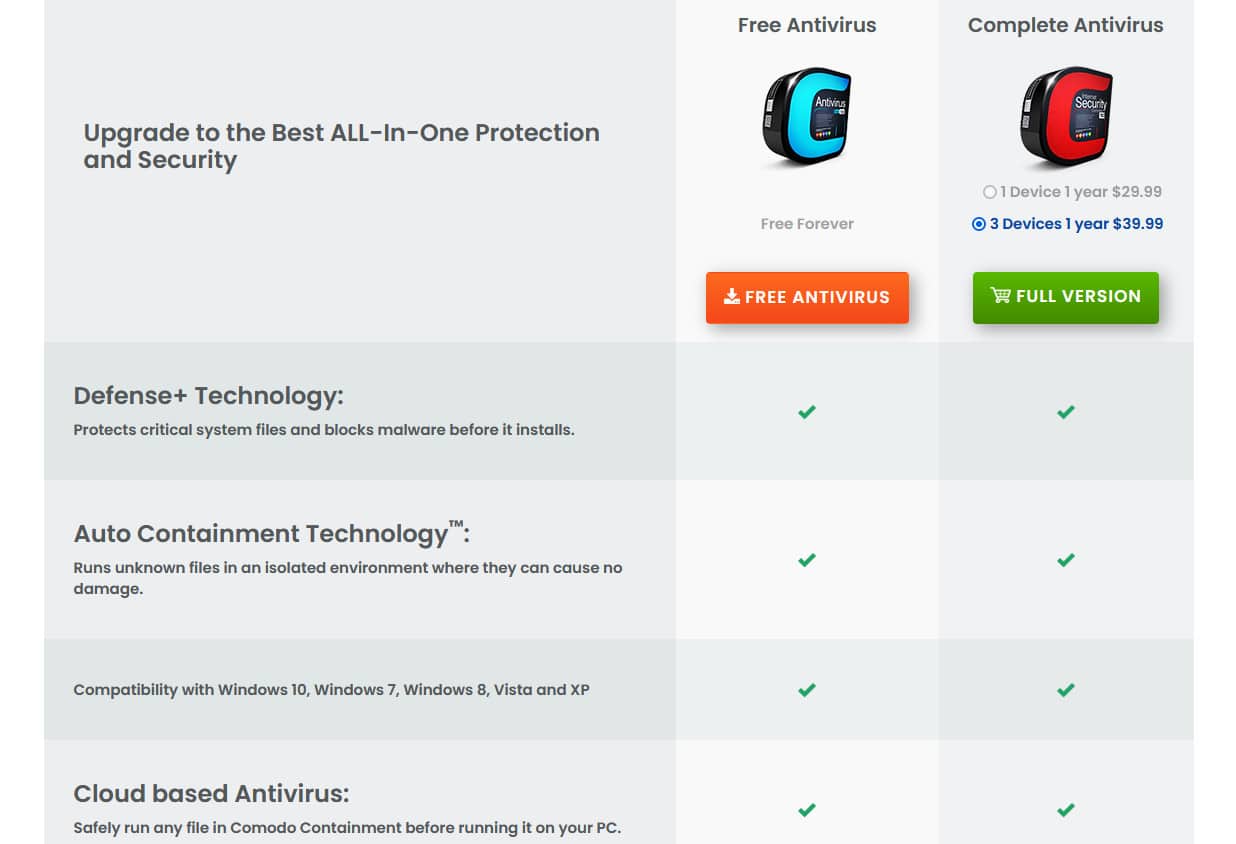This screenshot has width=1236, height=844.
Task: Click the Cloud based Antivirus checkmark in the Complete column
Action: coord(1066,810)
